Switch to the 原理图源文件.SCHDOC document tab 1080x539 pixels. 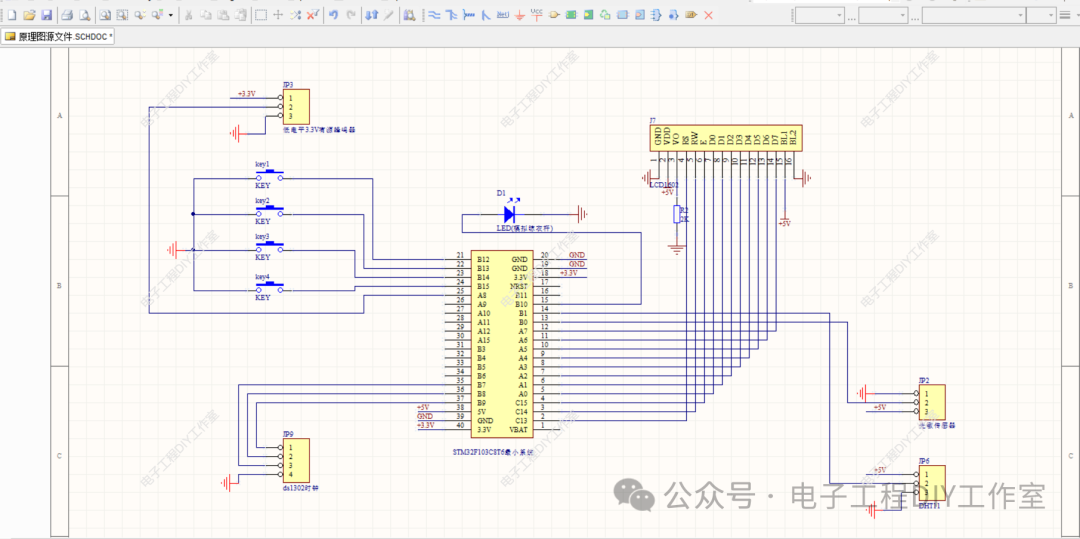(58, 36)
